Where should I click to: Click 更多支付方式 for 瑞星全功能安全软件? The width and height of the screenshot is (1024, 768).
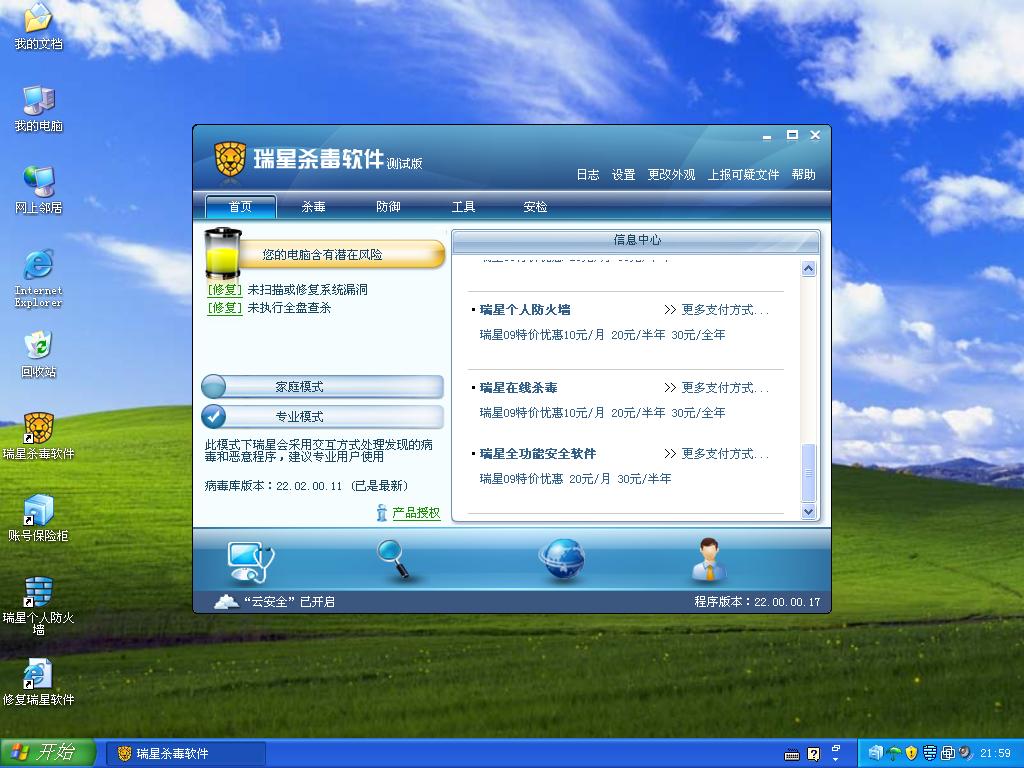716,453
